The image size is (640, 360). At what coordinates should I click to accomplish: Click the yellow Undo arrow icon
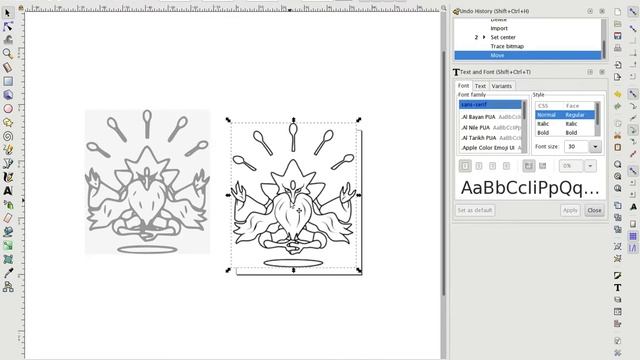[618, 94]
